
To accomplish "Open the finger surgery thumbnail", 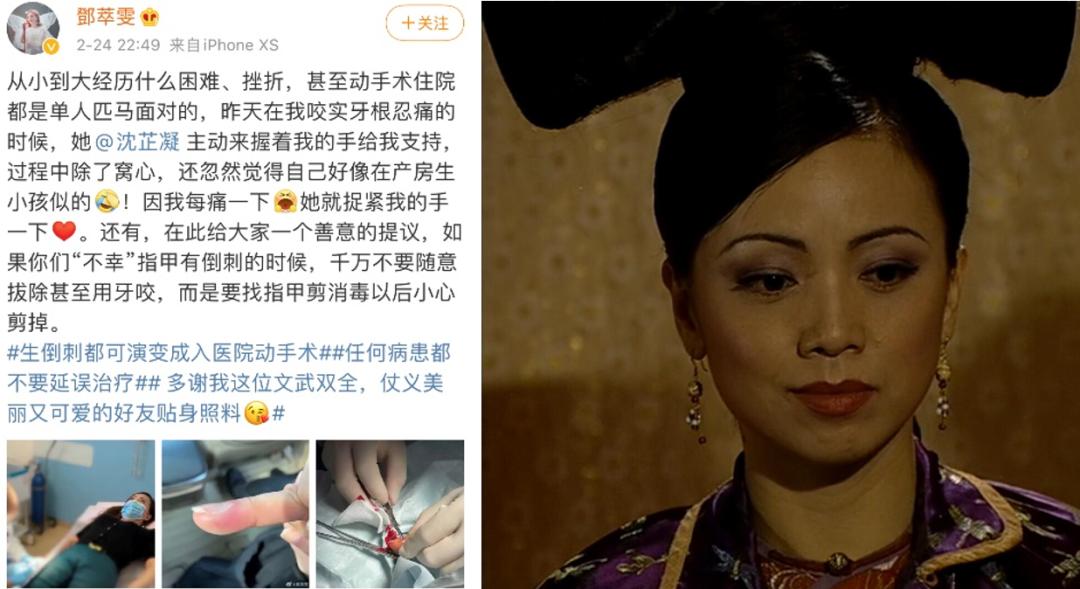I will [390, 514].
